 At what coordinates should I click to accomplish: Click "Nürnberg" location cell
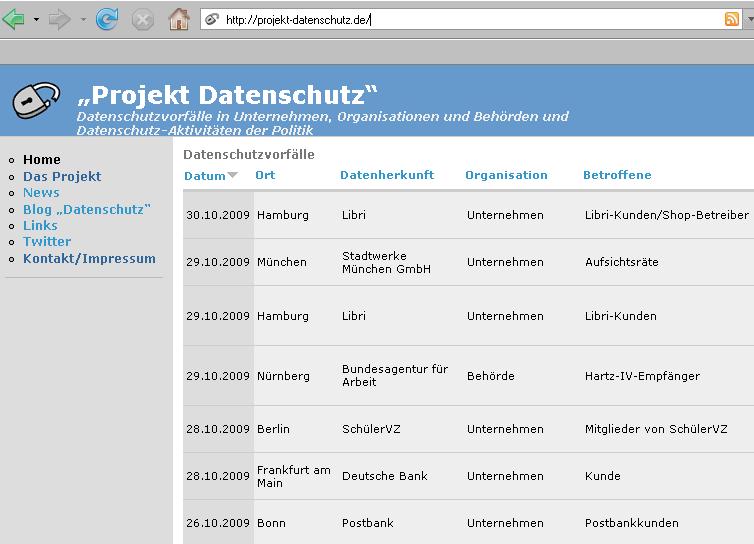[x=283, y=376]
